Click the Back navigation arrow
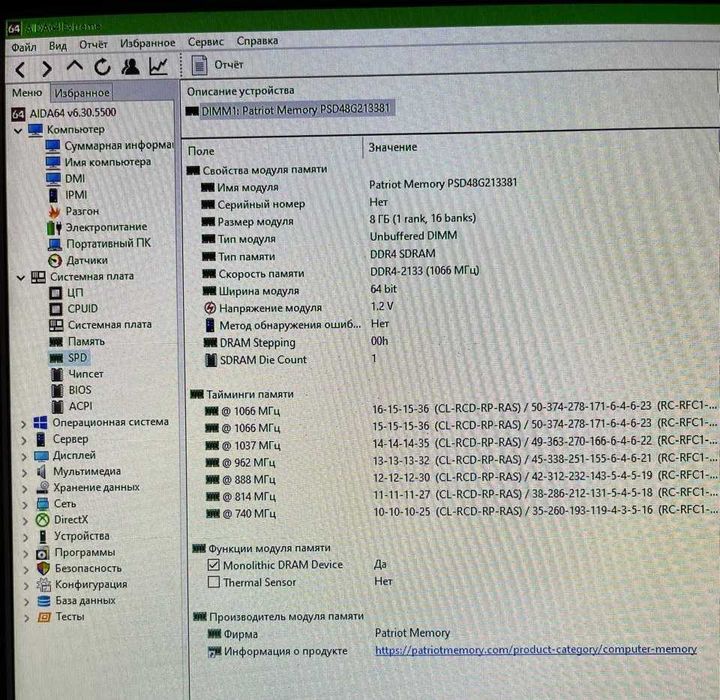 (x=20, y=69)
